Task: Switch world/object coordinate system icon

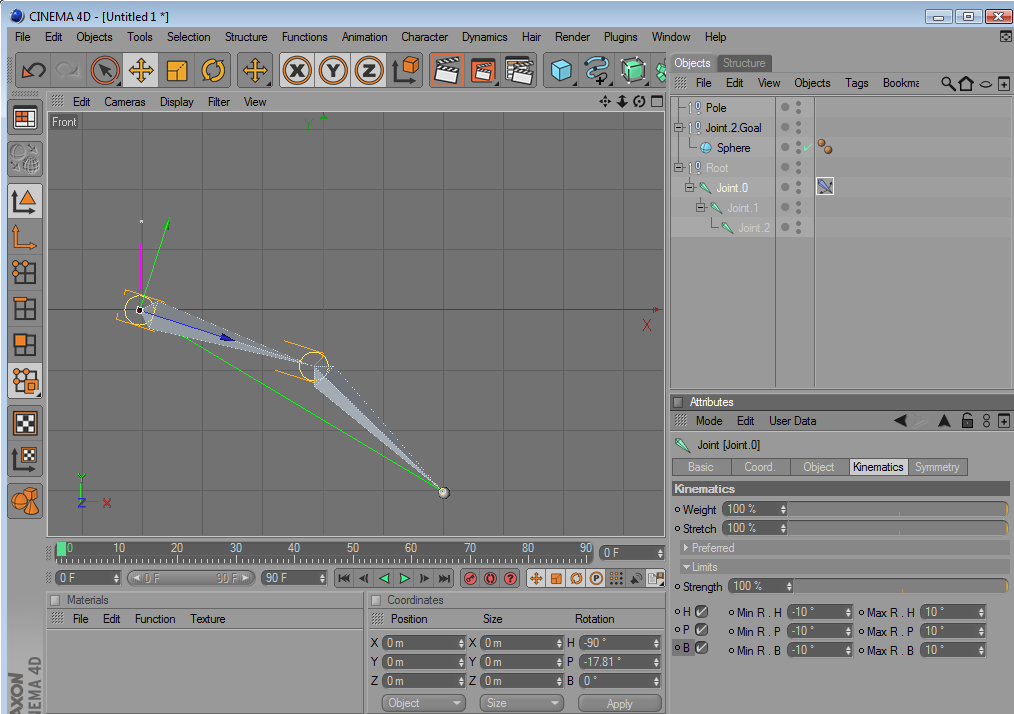Action: pyautogui.click(x=405, y=70)
